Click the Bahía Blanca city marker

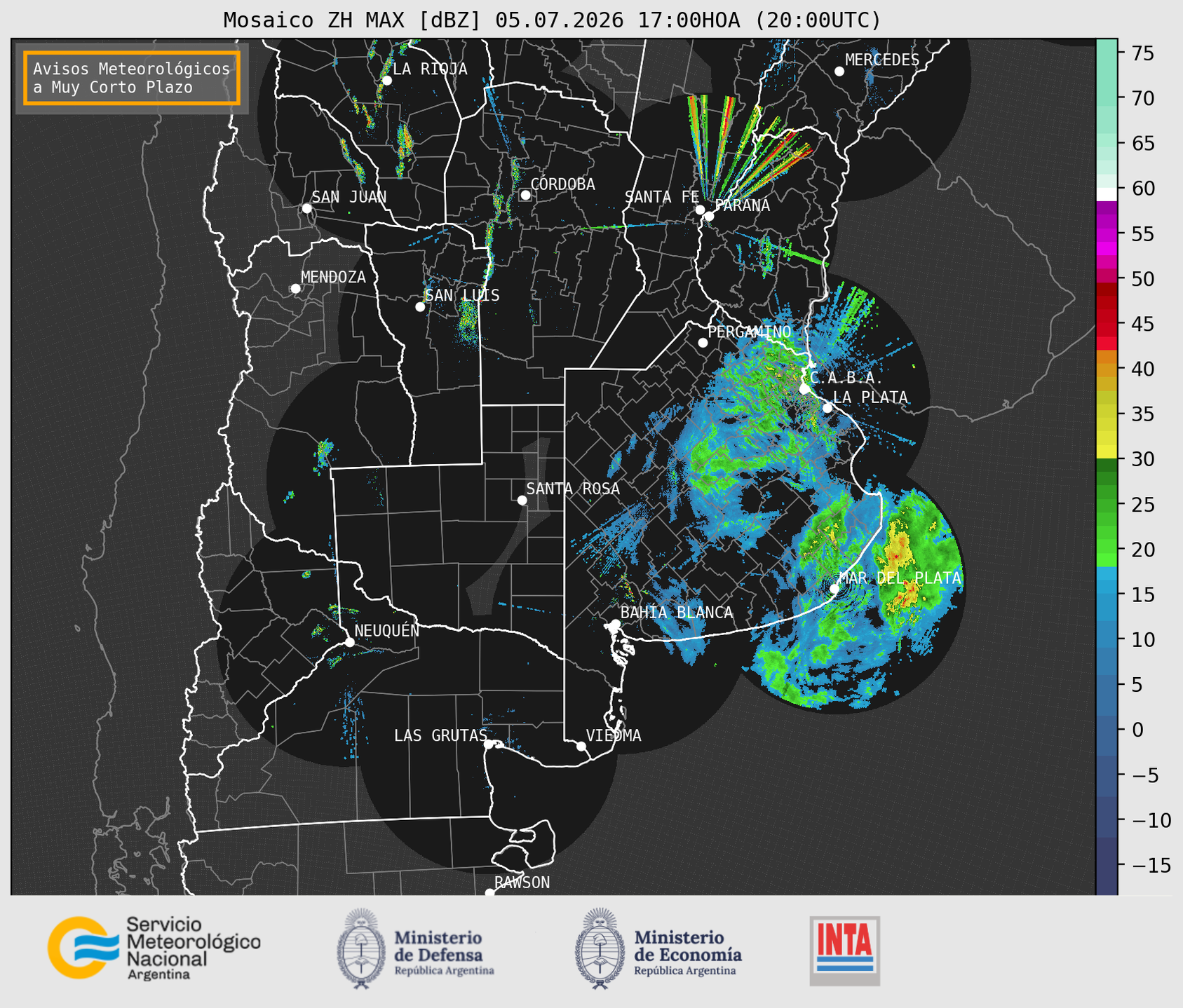[615, 624]
